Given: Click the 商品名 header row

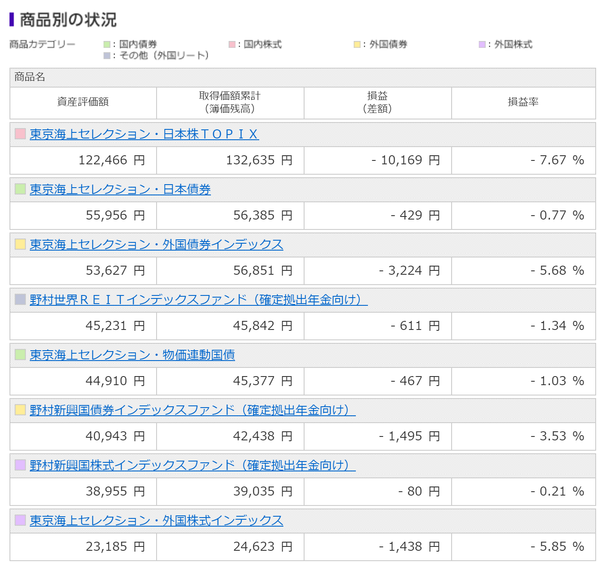Looking at the screenshot, I should coord(302,77).
